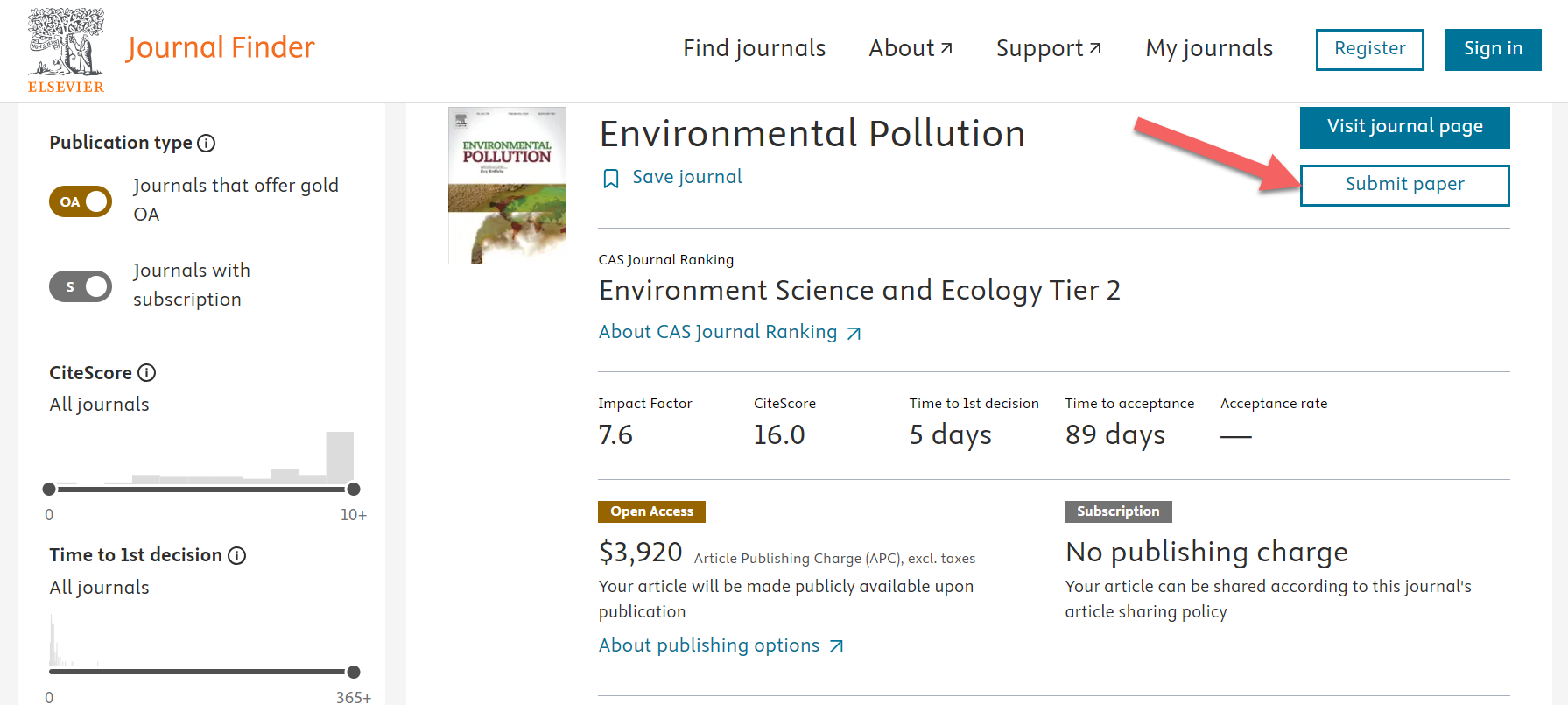Image resolution: width=1568 pixels, height=705 pixels.
Task: Click the Register button
Action: point(1370,49)
